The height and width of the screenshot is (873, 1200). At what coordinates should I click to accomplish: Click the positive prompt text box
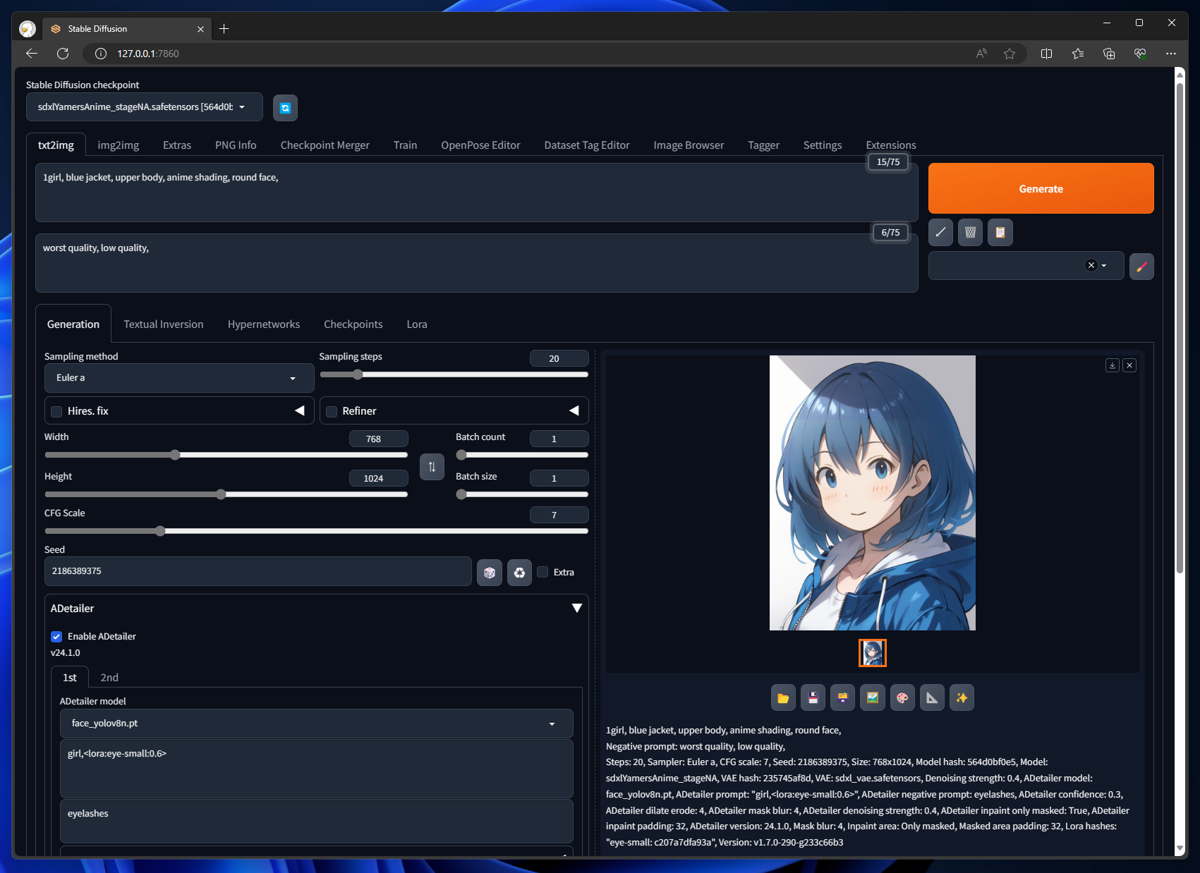point(476,192)
